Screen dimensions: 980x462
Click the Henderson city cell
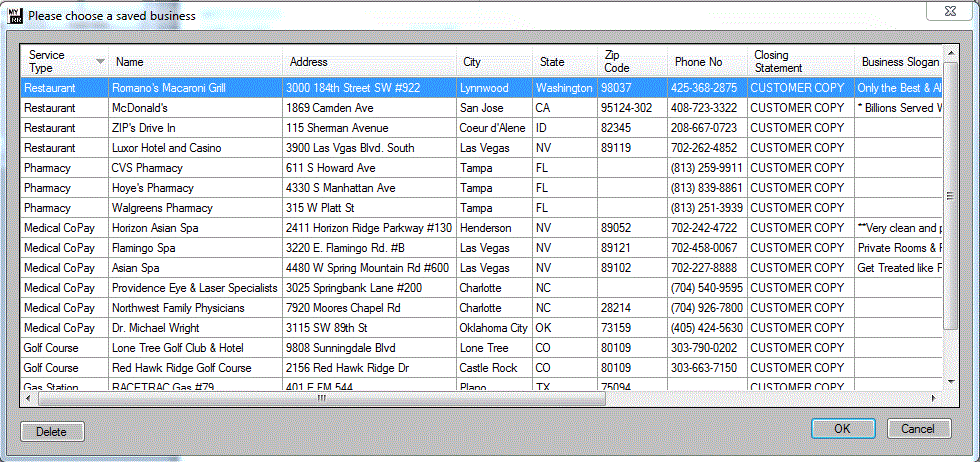pos(494,228)
